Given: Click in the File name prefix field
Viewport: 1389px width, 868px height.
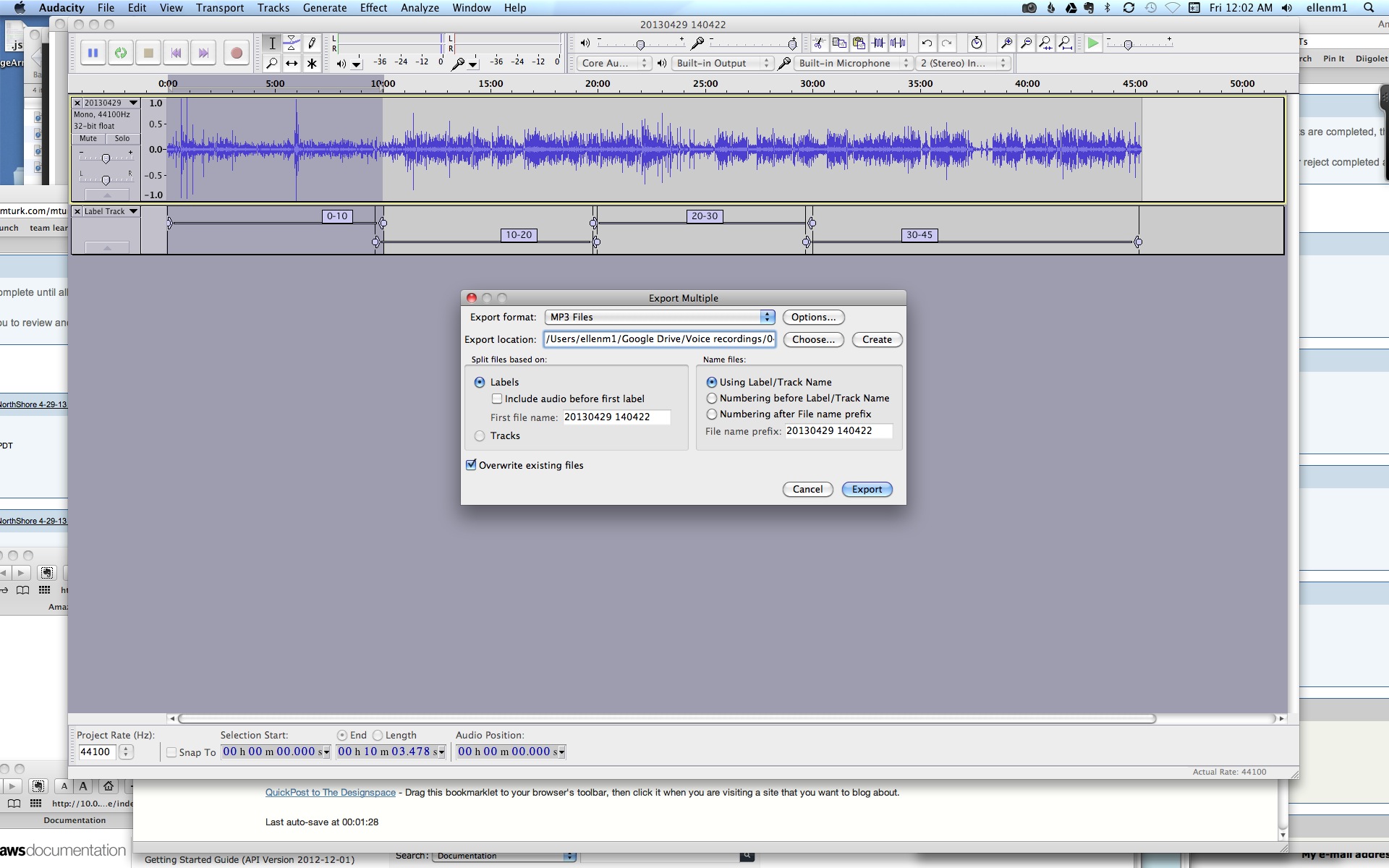Looking at the screenshot, I should point(838,431).
